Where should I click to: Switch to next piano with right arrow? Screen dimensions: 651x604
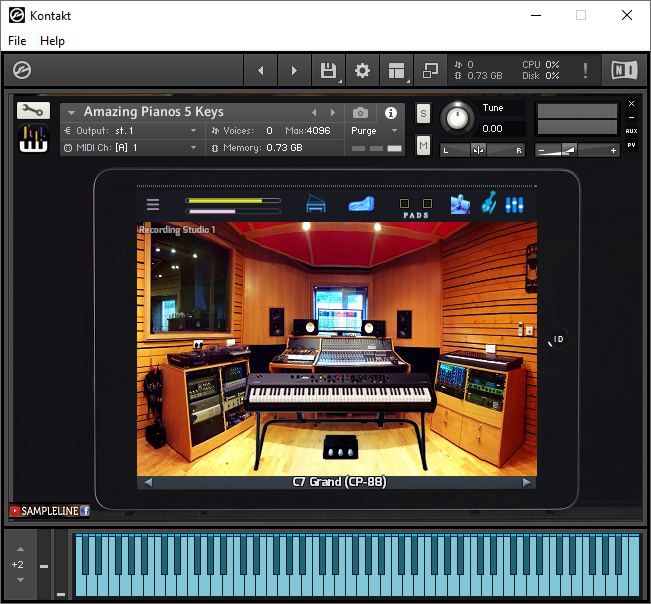526,482
